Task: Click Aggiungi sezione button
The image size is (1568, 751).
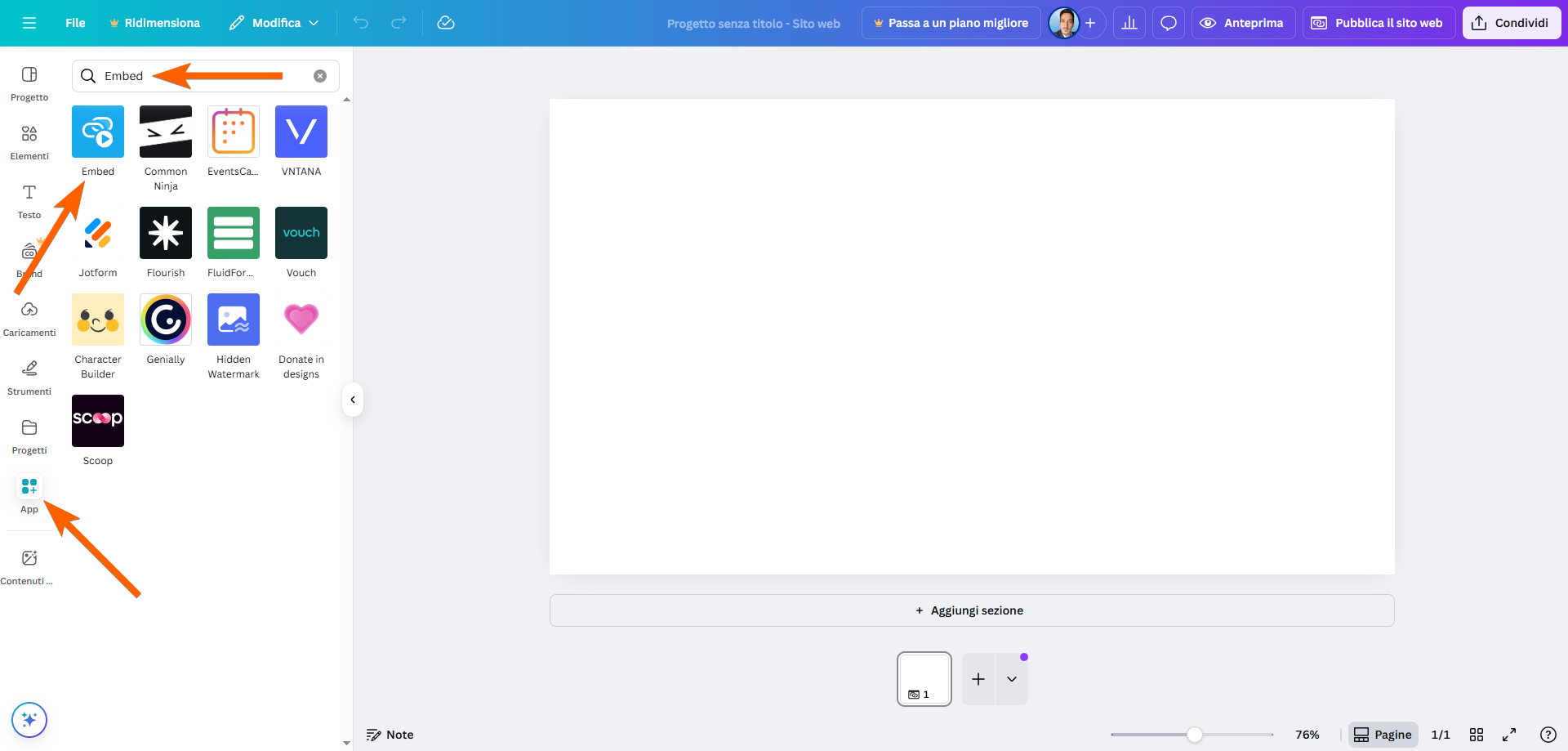Action: 972,610
